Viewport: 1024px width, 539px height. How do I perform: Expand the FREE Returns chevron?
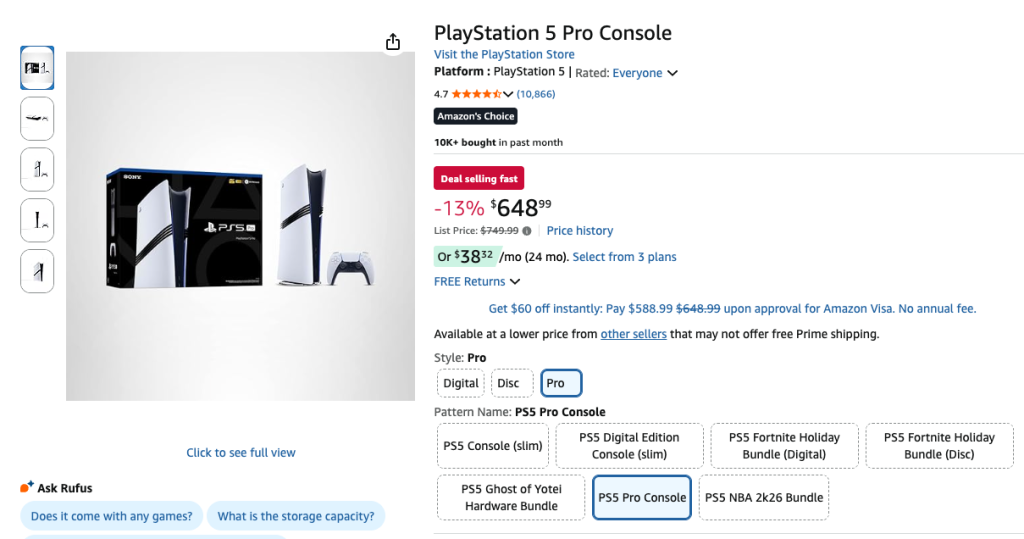(515, 282)
